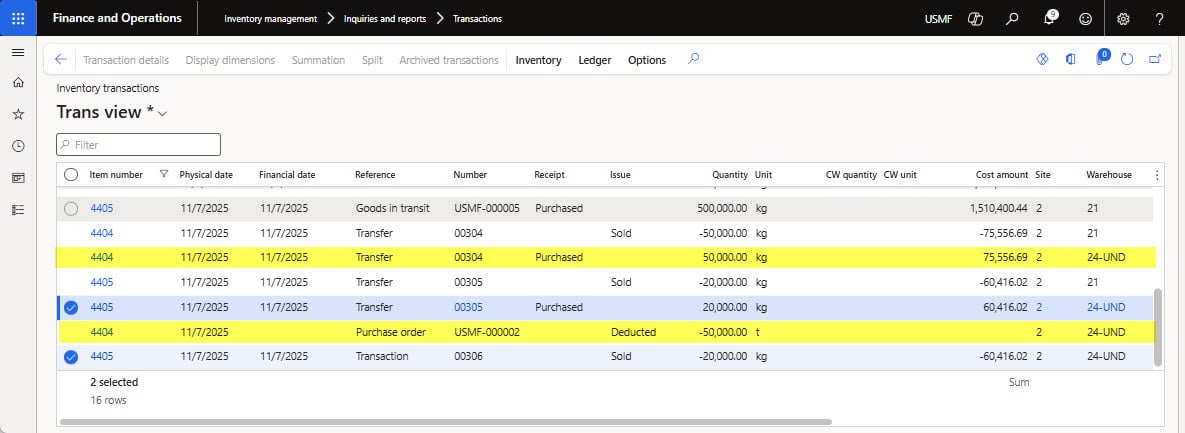Click Purchase order reference cell

coord(391,332)
